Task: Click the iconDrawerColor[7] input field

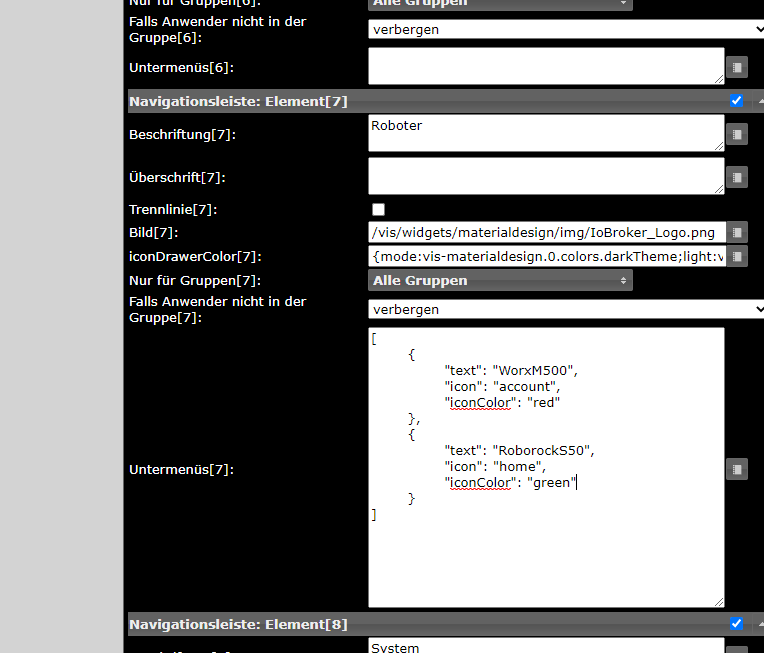Action: (x=547, y=256)
